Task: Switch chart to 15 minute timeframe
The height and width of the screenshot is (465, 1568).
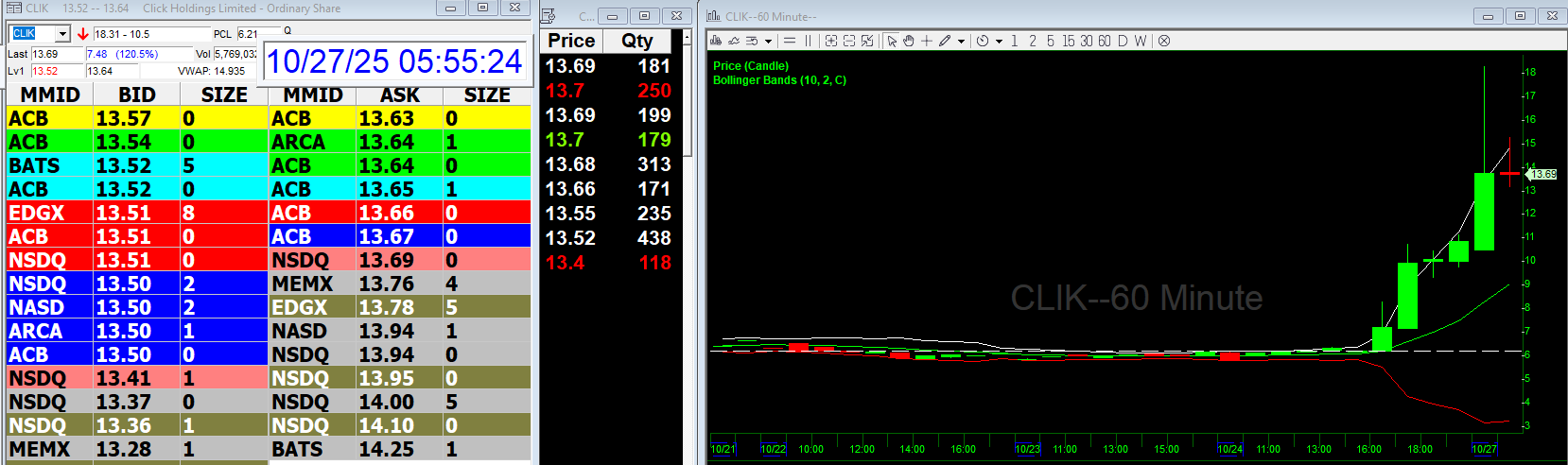Action: click(x=1068, y=41)
